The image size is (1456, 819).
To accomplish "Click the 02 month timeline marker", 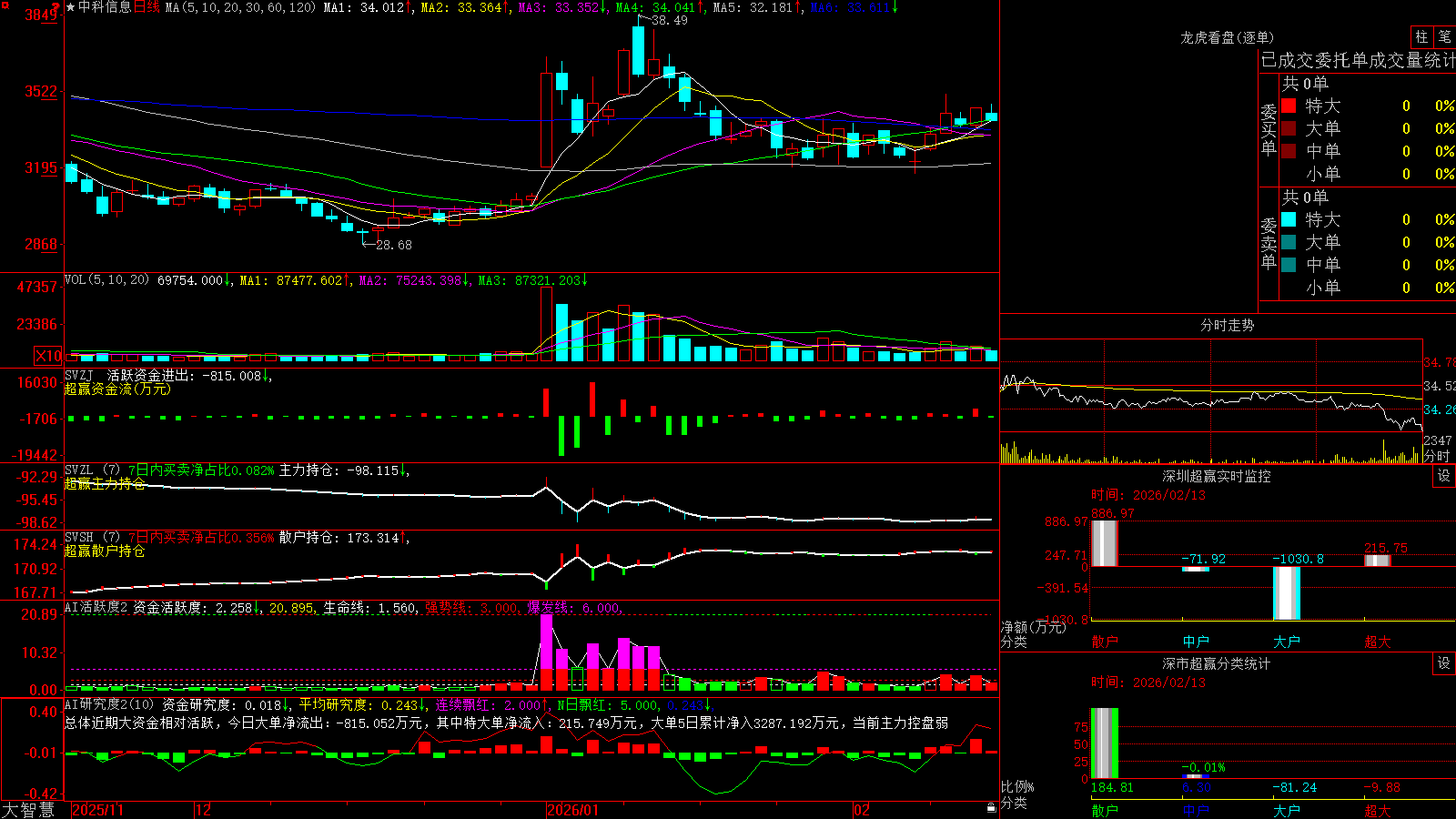I will click(862, 809).
